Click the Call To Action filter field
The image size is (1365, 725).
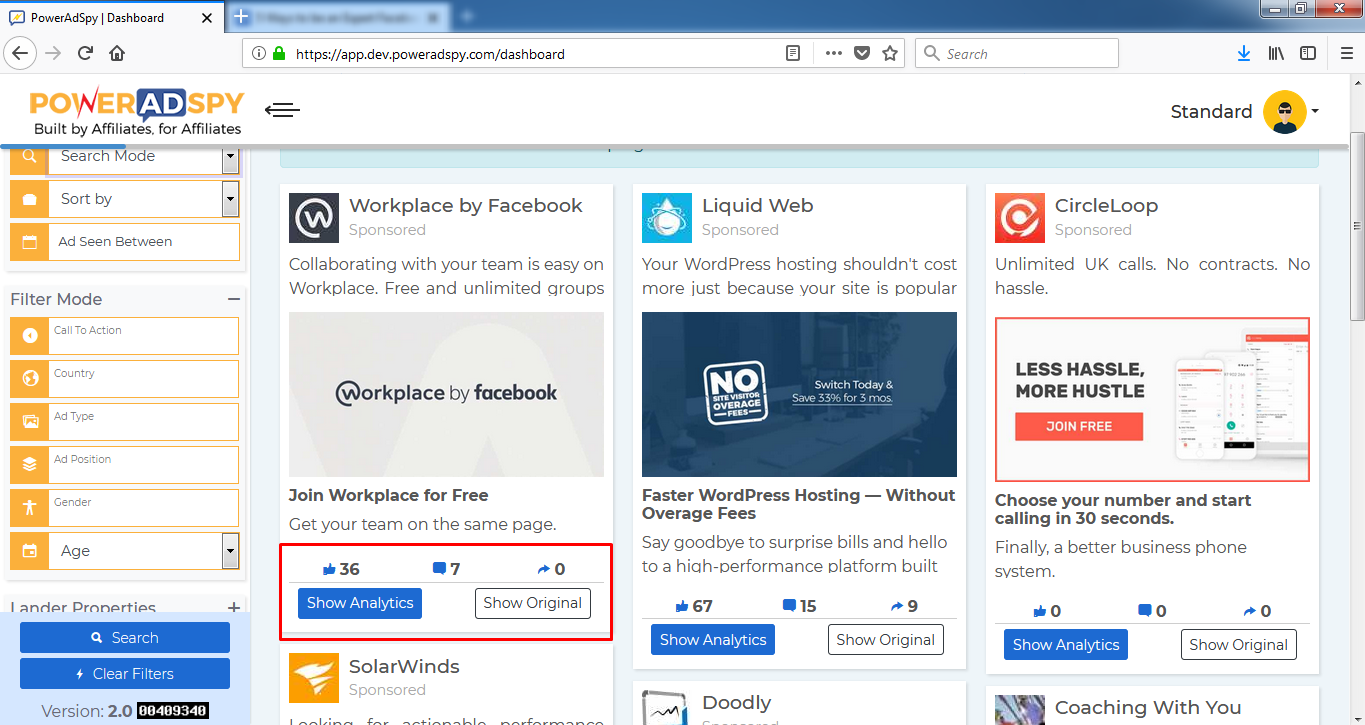144,336
